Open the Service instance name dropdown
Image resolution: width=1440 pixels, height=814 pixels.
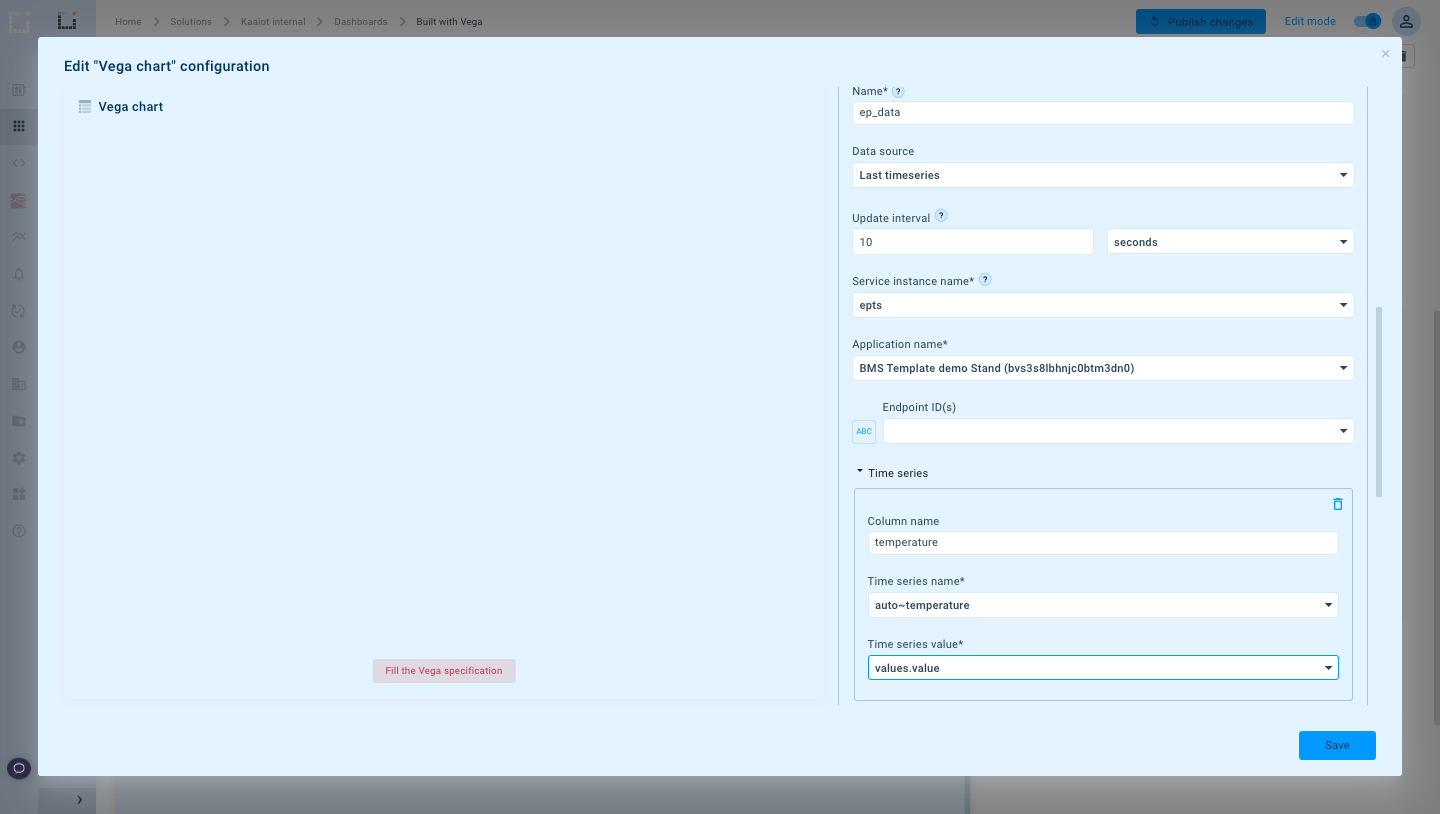1103,305
